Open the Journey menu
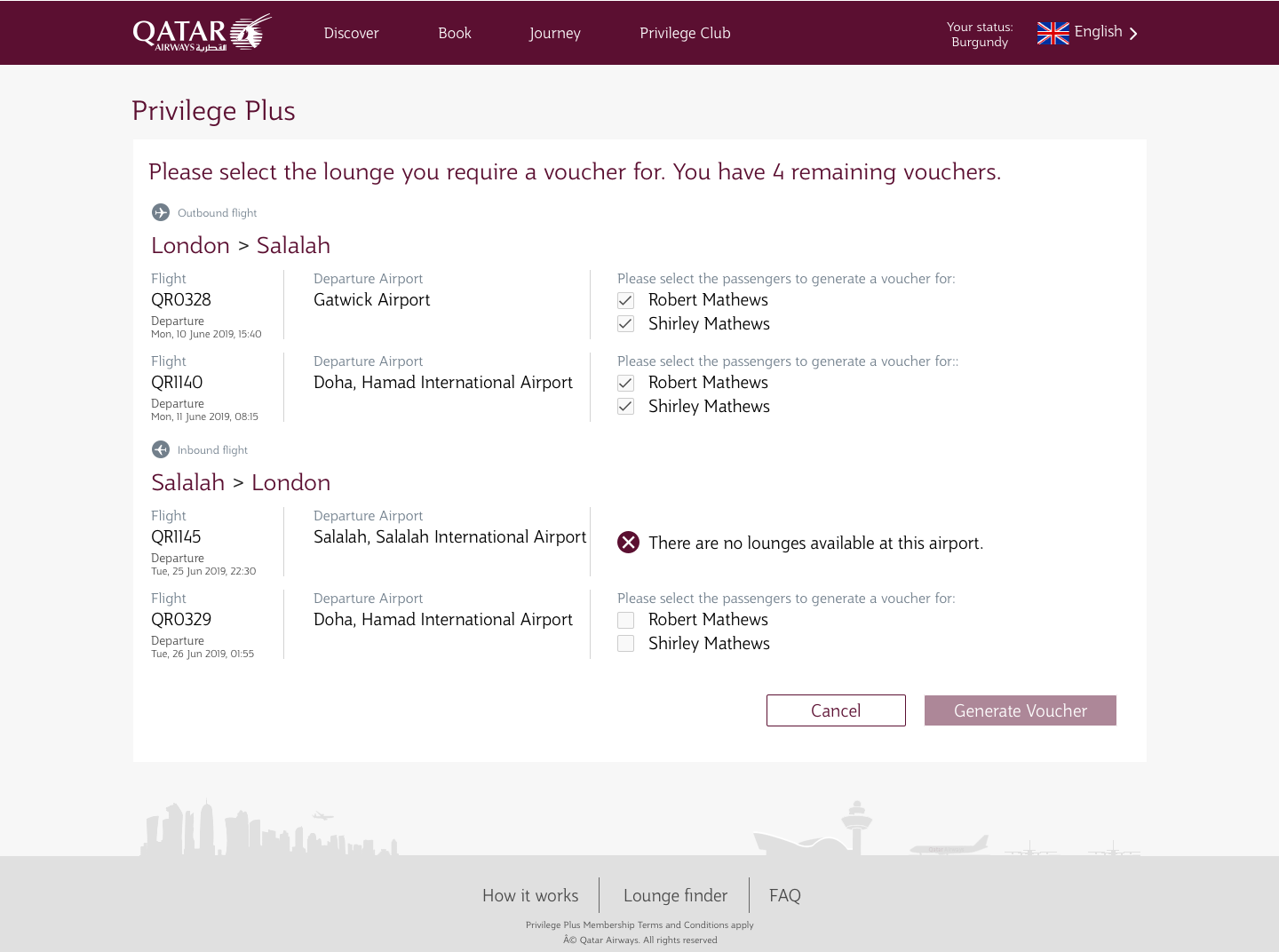 point(555,33)
